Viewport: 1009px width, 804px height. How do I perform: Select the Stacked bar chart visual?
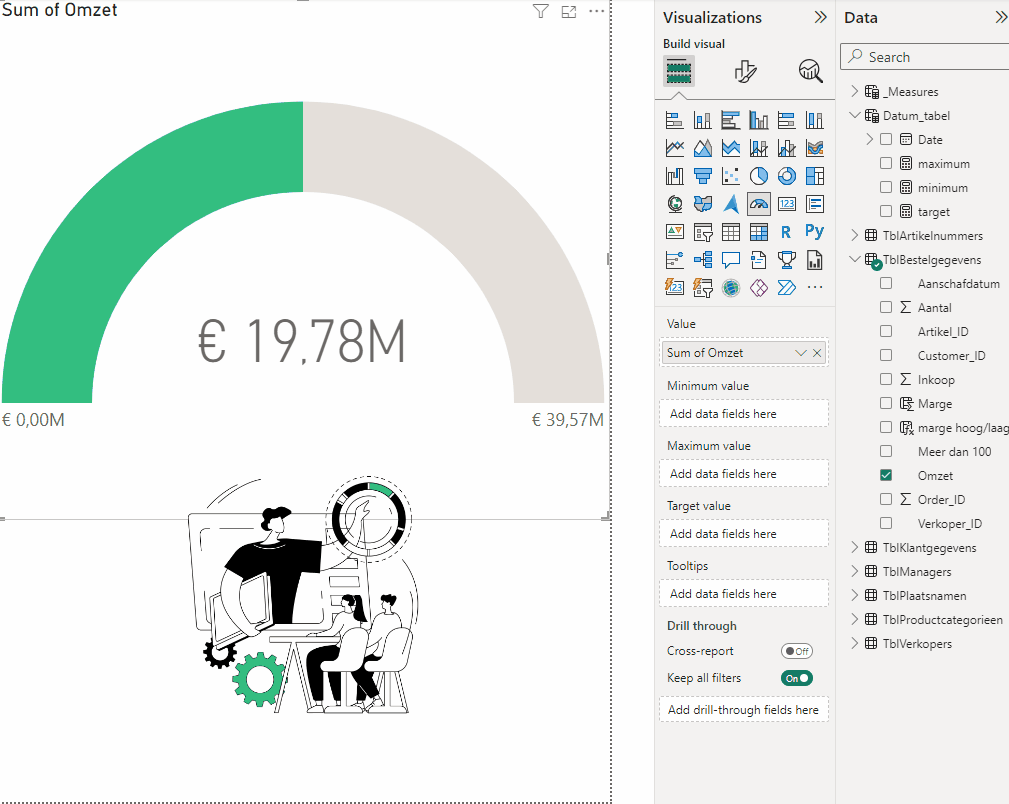[674, 120]
